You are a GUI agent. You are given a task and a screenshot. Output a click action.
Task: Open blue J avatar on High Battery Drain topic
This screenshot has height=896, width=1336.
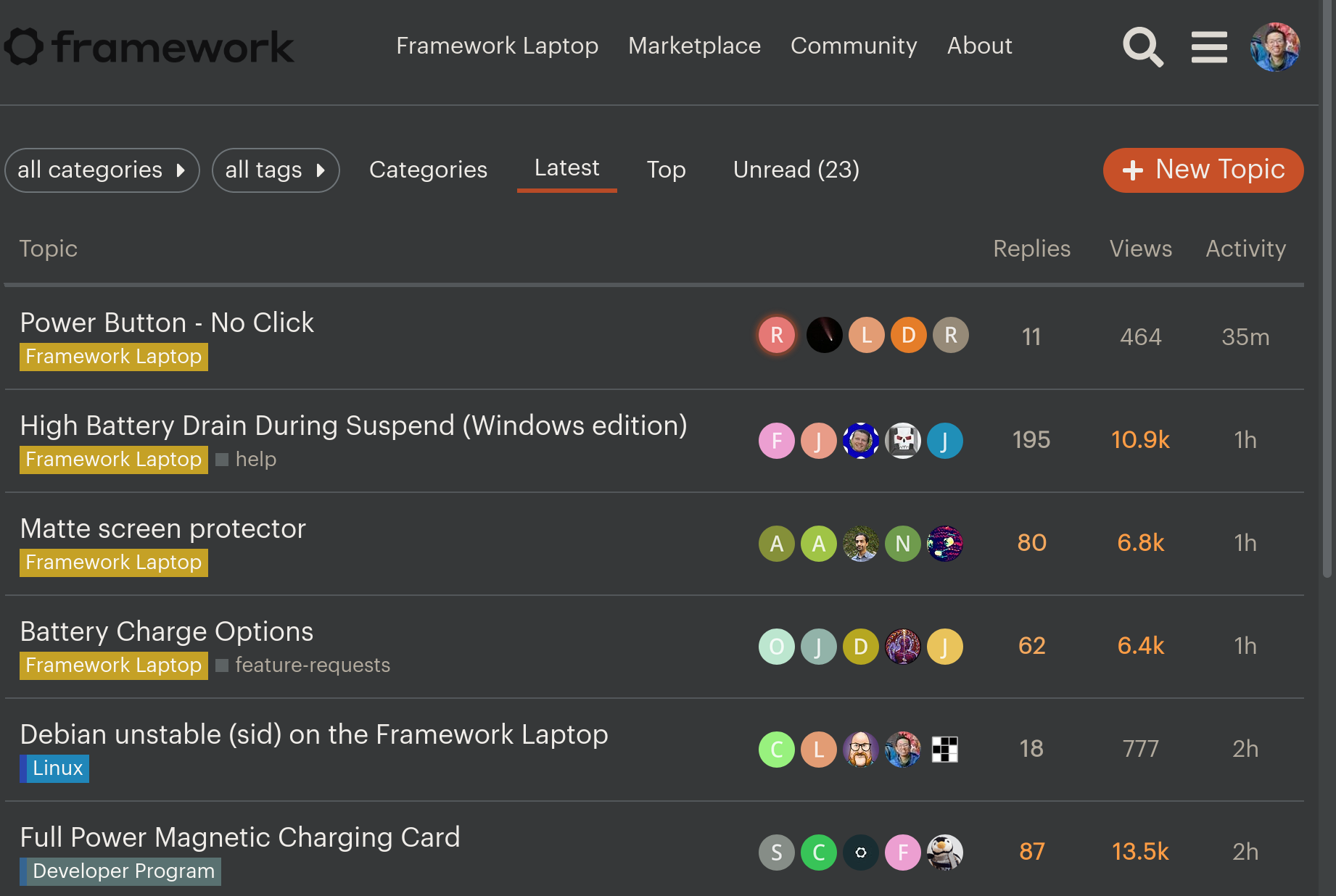click(945, 440)
